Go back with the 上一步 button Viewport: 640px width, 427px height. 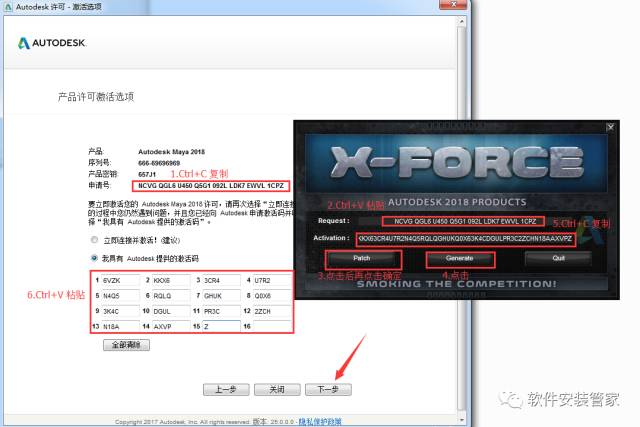[x=223, y=388]
